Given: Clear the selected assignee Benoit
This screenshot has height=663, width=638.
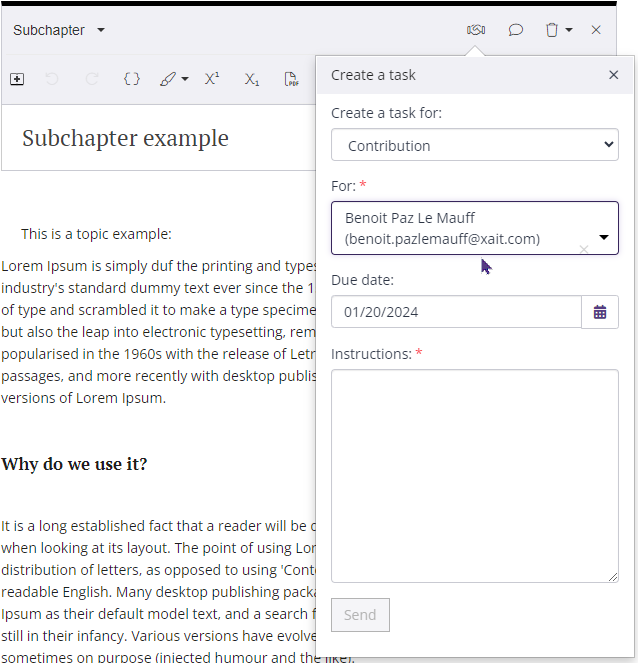Looking at the screenshot, I should [584, 249].
